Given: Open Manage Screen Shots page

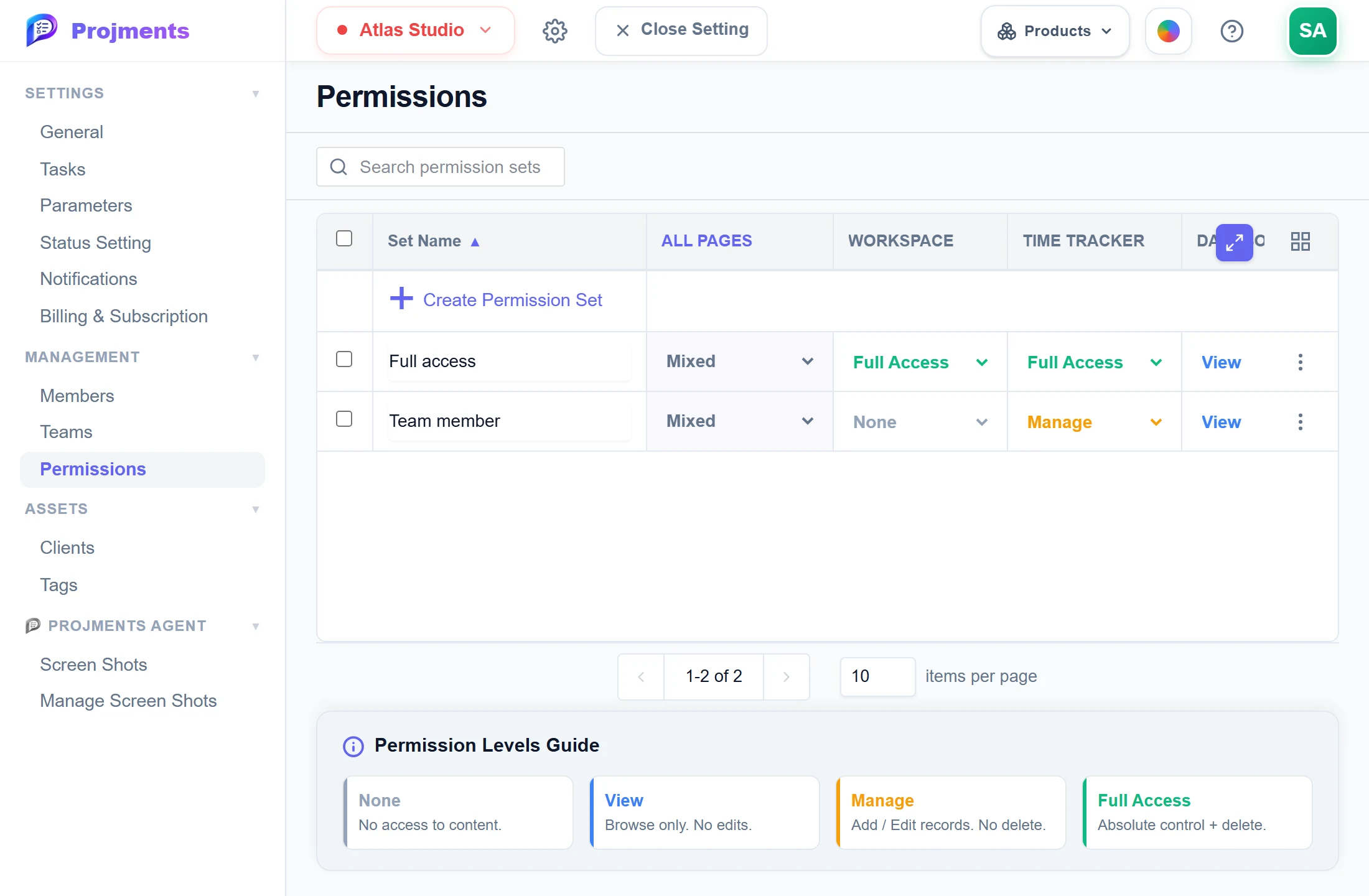Looking at the screenshot, I should tap(128, 701).
